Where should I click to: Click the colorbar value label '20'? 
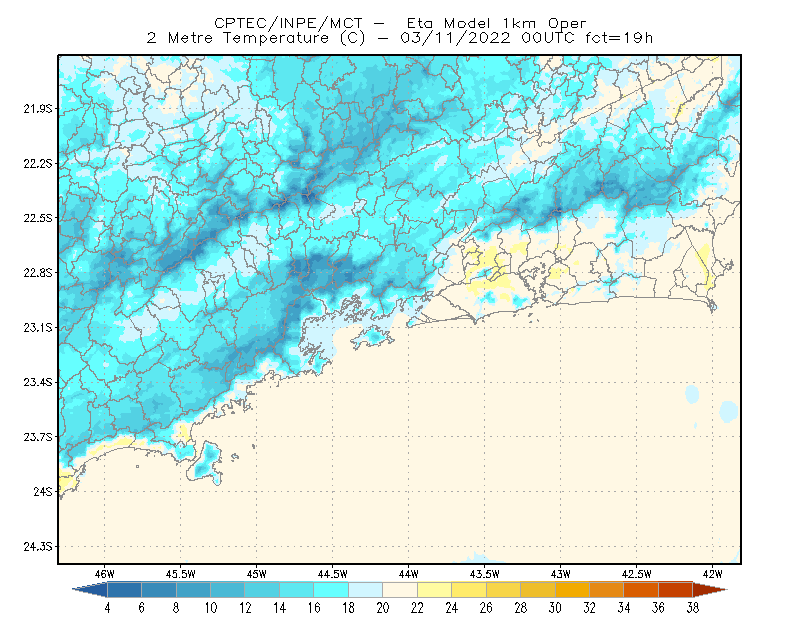[x=383, y=608]
